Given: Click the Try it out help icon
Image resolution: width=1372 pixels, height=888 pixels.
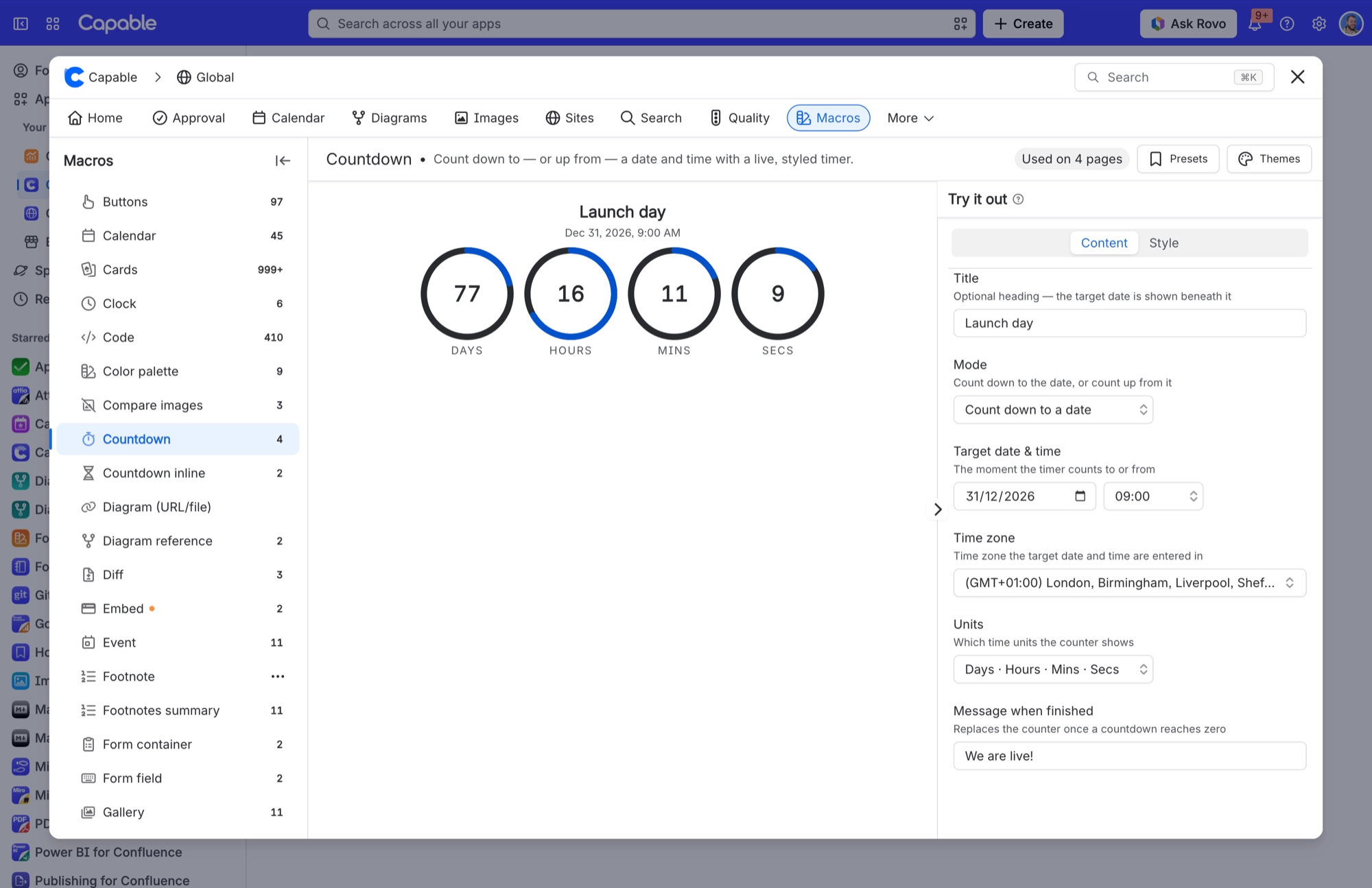Looking at the screenshot, I should [1019, 200].
